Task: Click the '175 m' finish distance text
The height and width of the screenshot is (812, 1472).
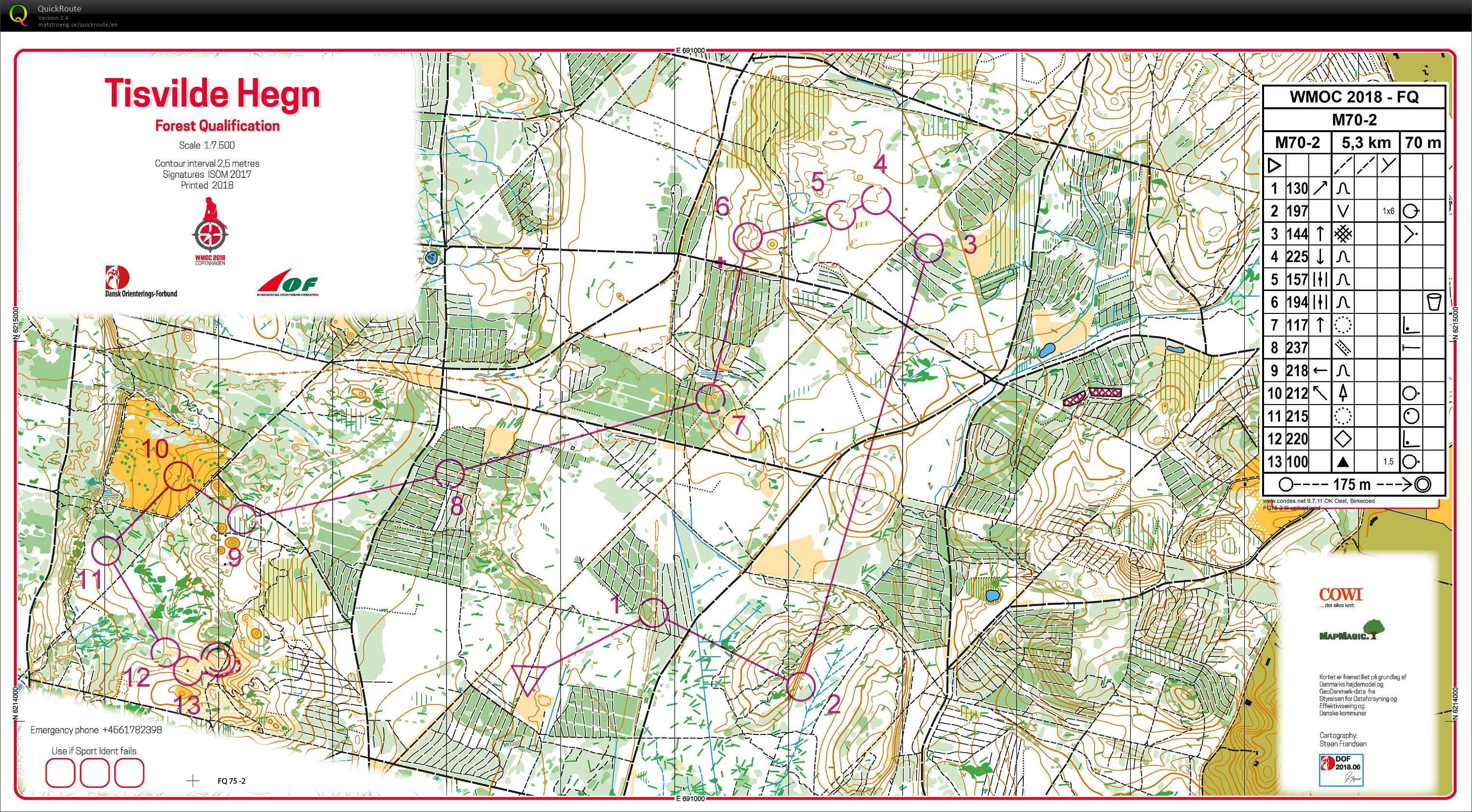Action: tap(1352, 485)
